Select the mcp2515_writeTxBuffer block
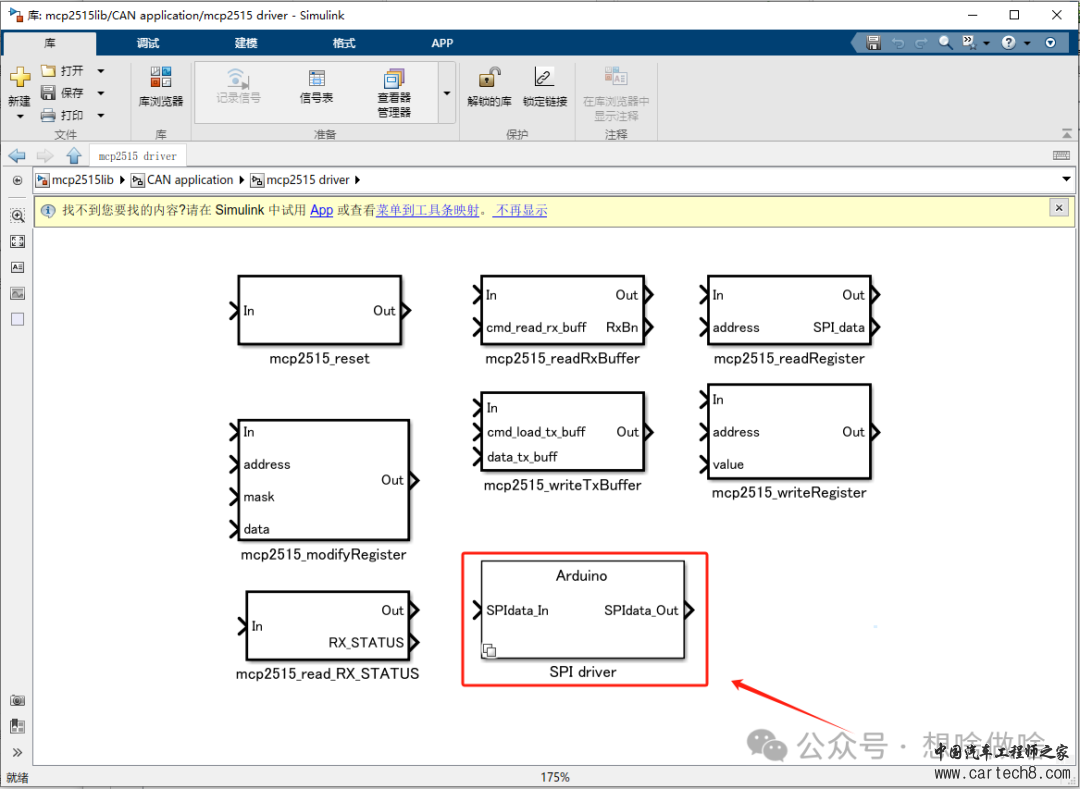The image size is (1080, 789). (x=562, y=432)
